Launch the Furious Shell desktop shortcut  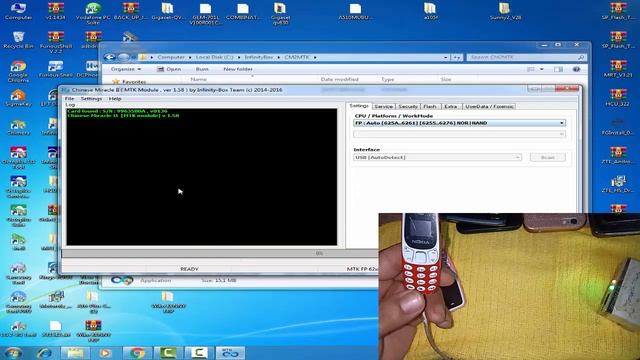point(56,69)
